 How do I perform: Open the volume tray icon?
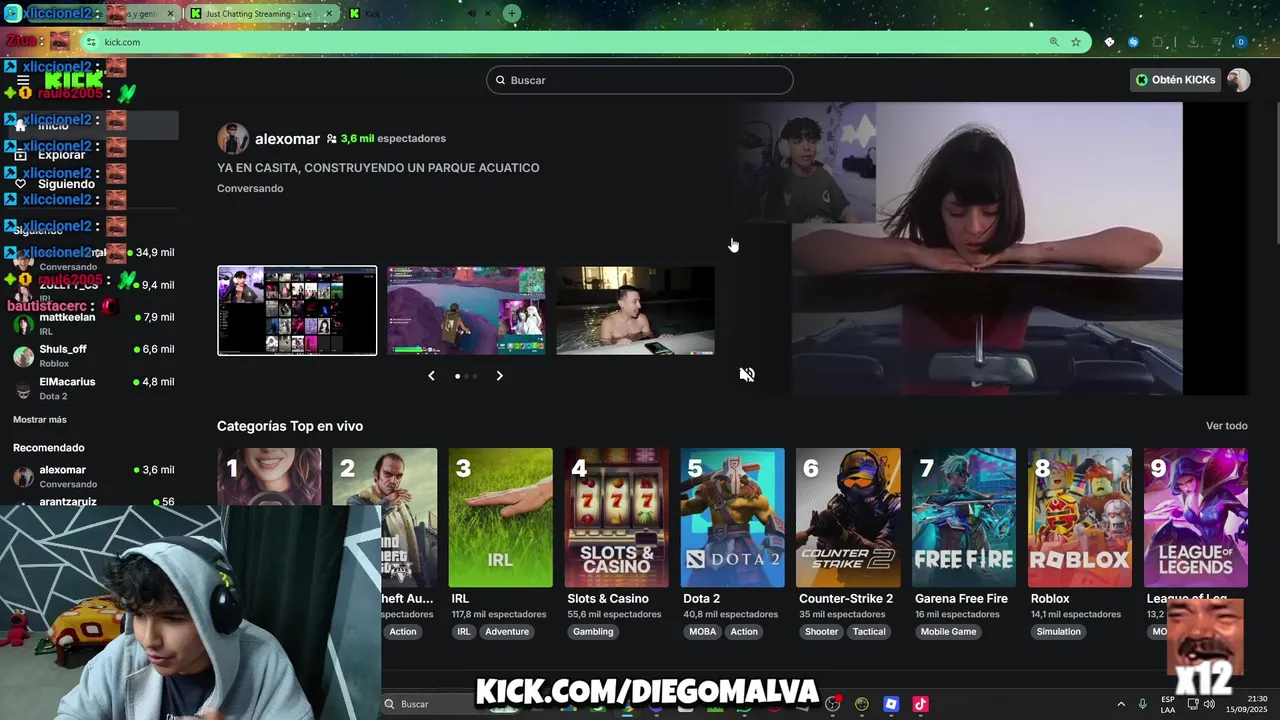coord(1211,704)
